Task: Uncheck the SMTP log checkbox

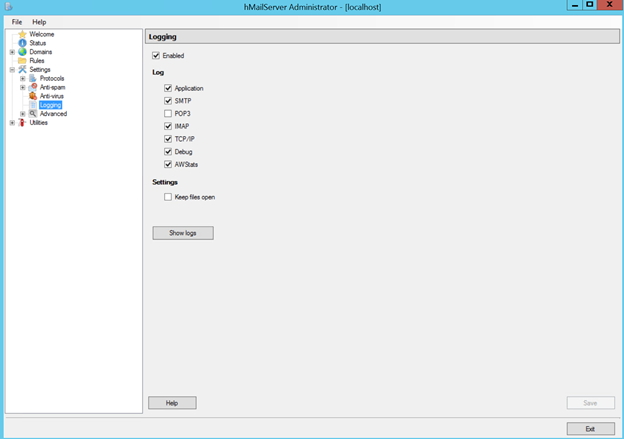Action: click(x=168, y=101)
